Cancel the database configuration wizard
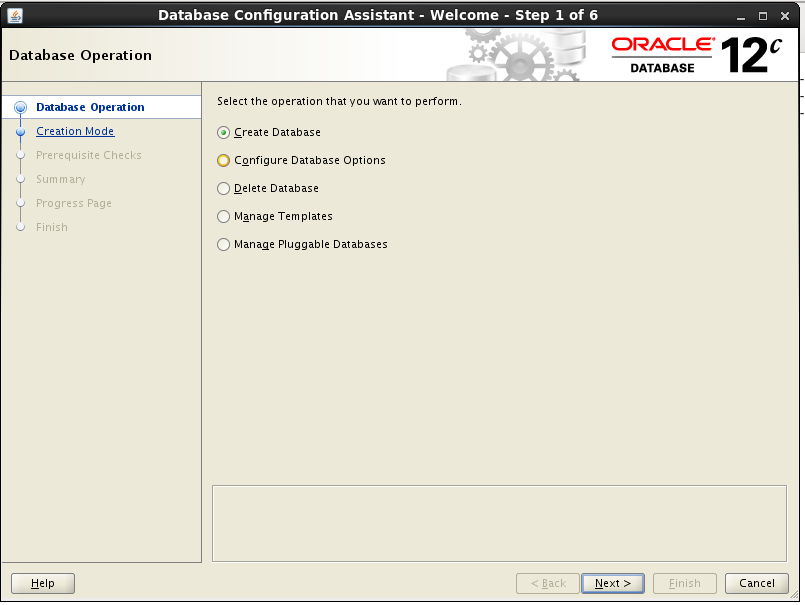The height and width of the screenshot is (605, 805). pyautogui.click(x=756, y=583)
